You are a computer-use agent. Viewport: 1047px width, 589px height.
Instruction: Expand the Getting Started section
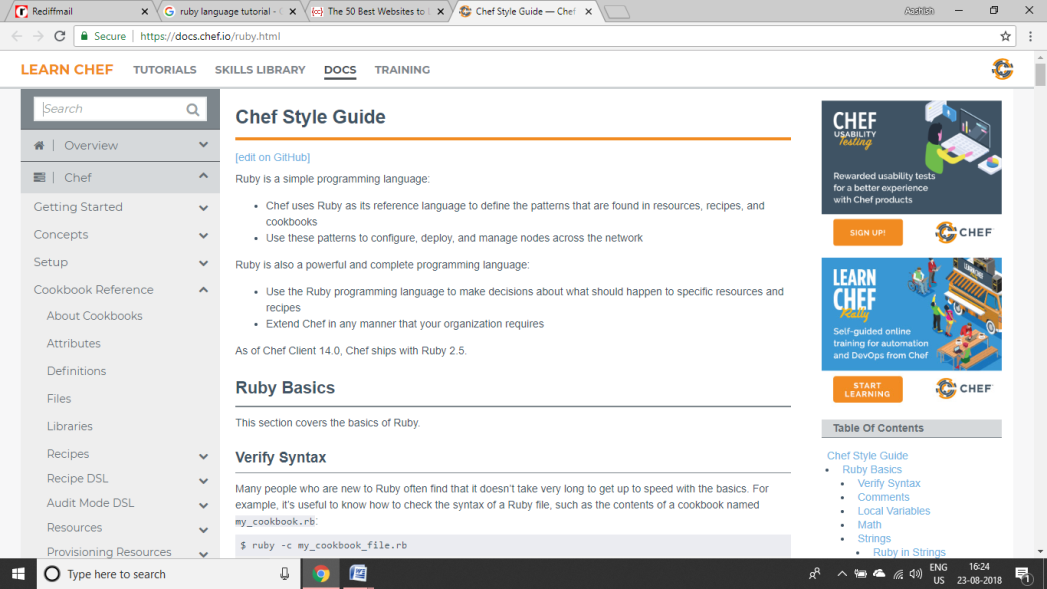coord(203,208)
